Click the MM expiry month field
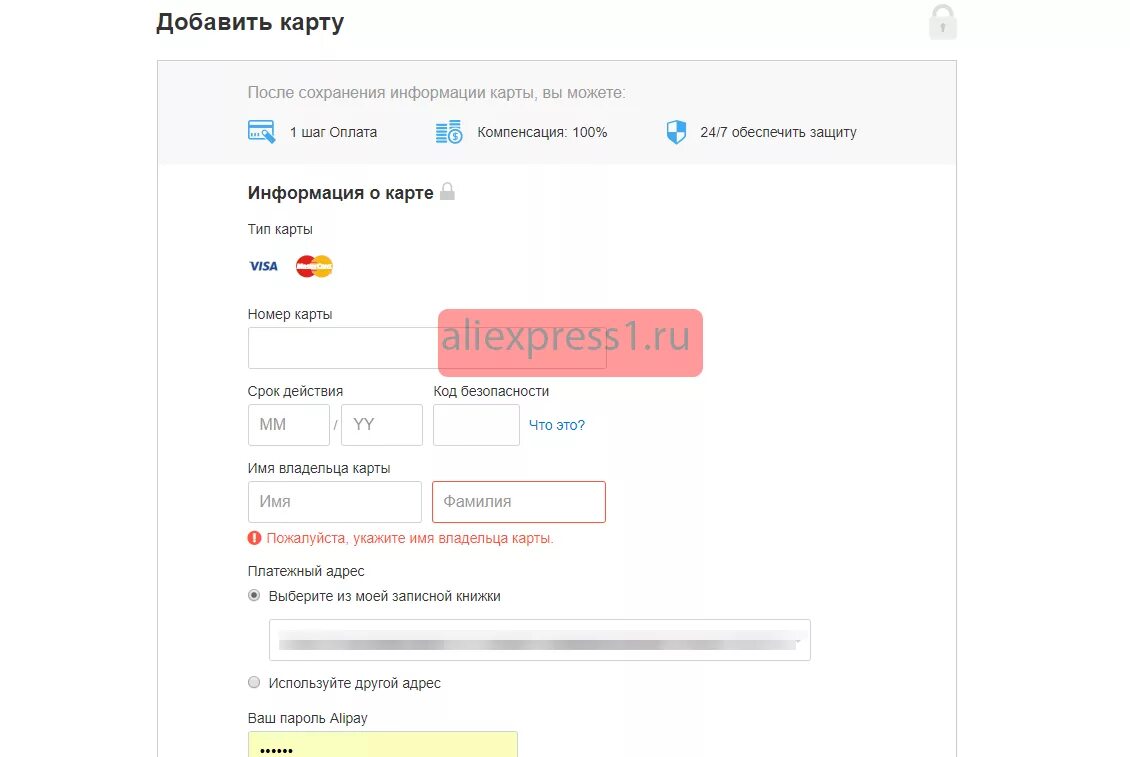The width and height of the screenshot is (1130, 757). coord(289,425)
